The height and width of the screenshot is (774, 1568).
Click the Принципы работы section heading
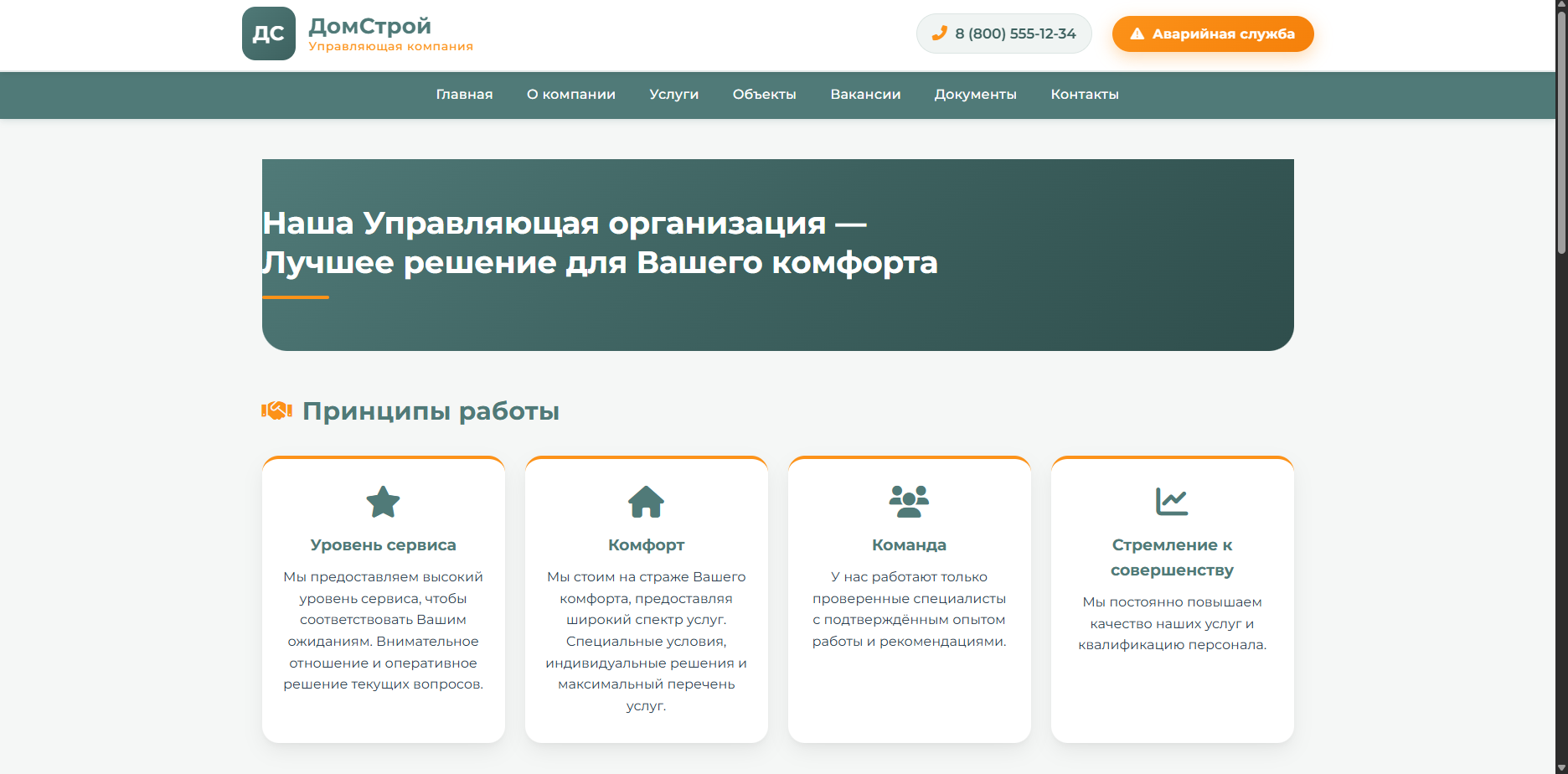(431, 411)
